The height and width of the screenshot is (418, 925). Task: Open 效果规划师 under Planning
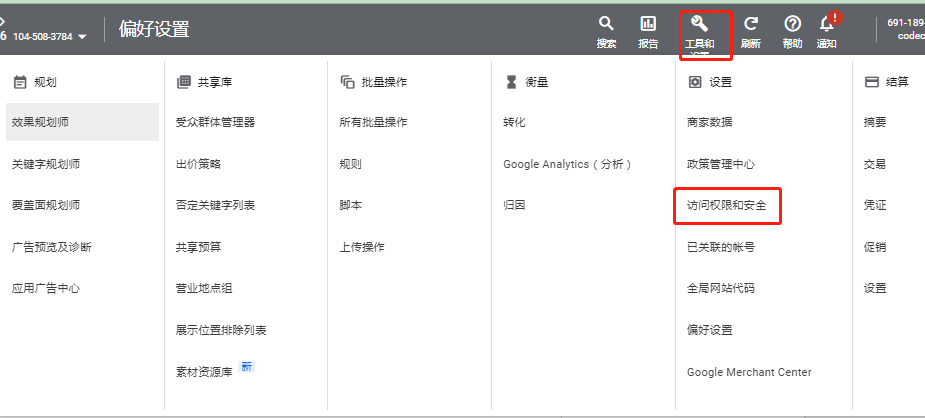click(40, 122)
